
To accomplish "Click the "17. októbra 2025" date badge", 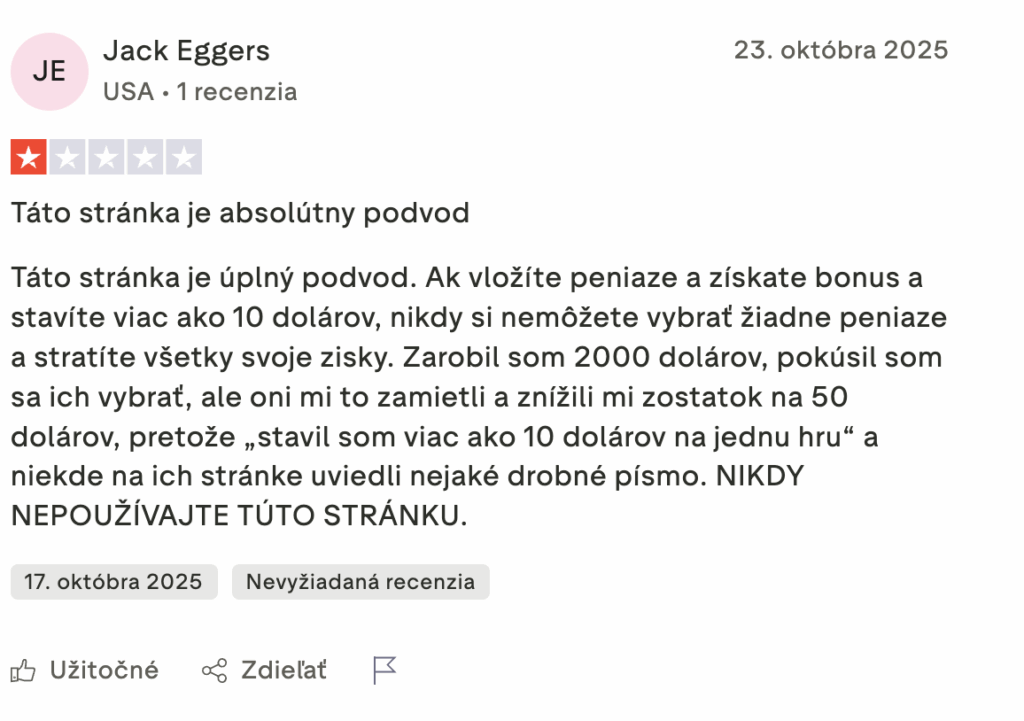I will point(114,582).
